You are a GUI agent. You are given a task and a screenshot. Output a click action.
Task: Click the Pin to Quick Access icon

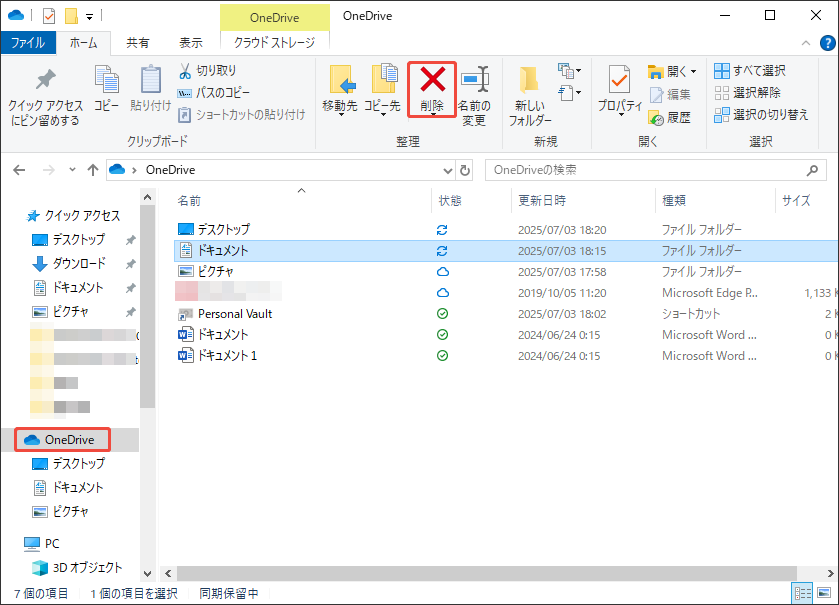[x=45, y=80]
